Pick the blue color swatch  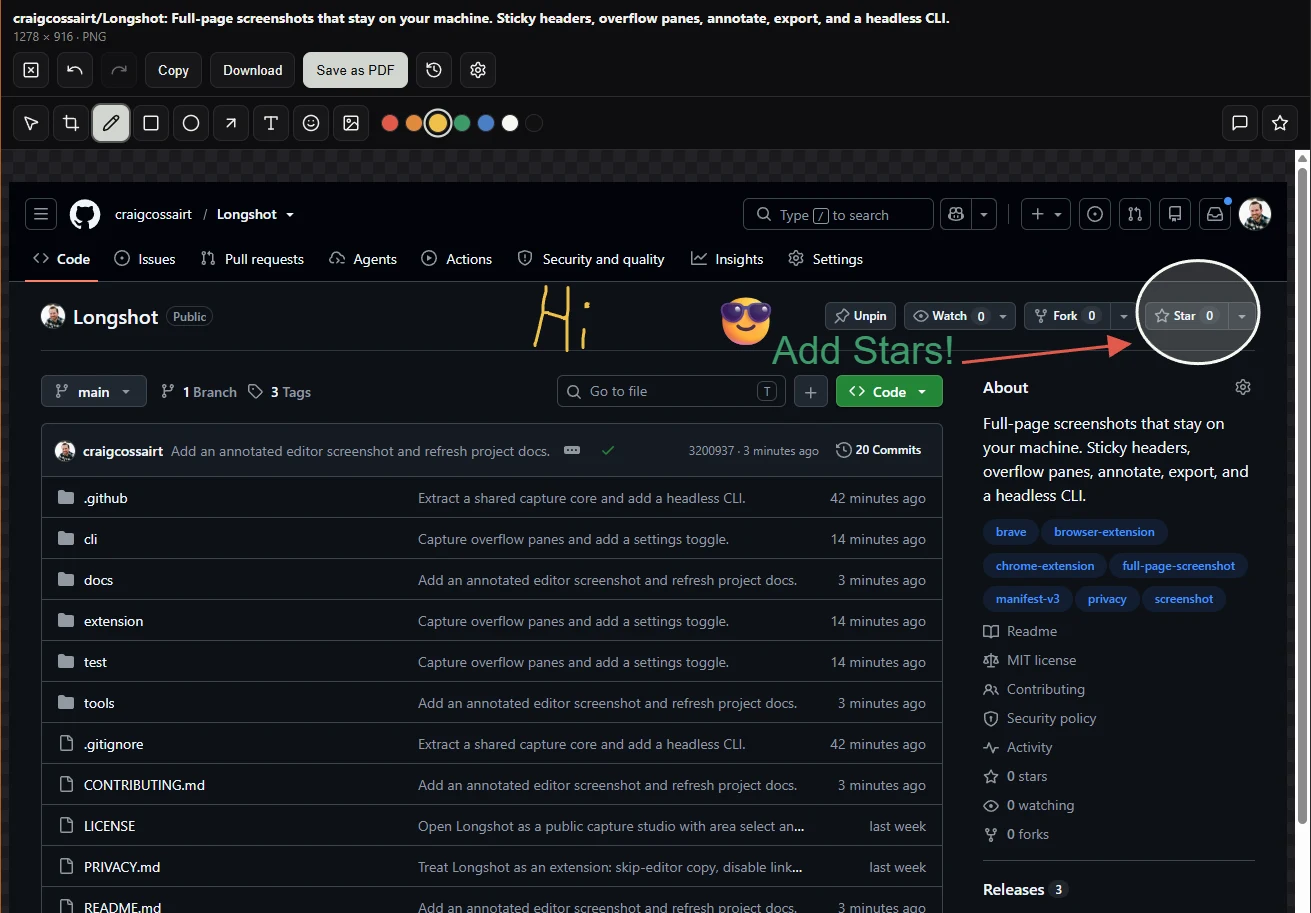[x=486, y=123]
